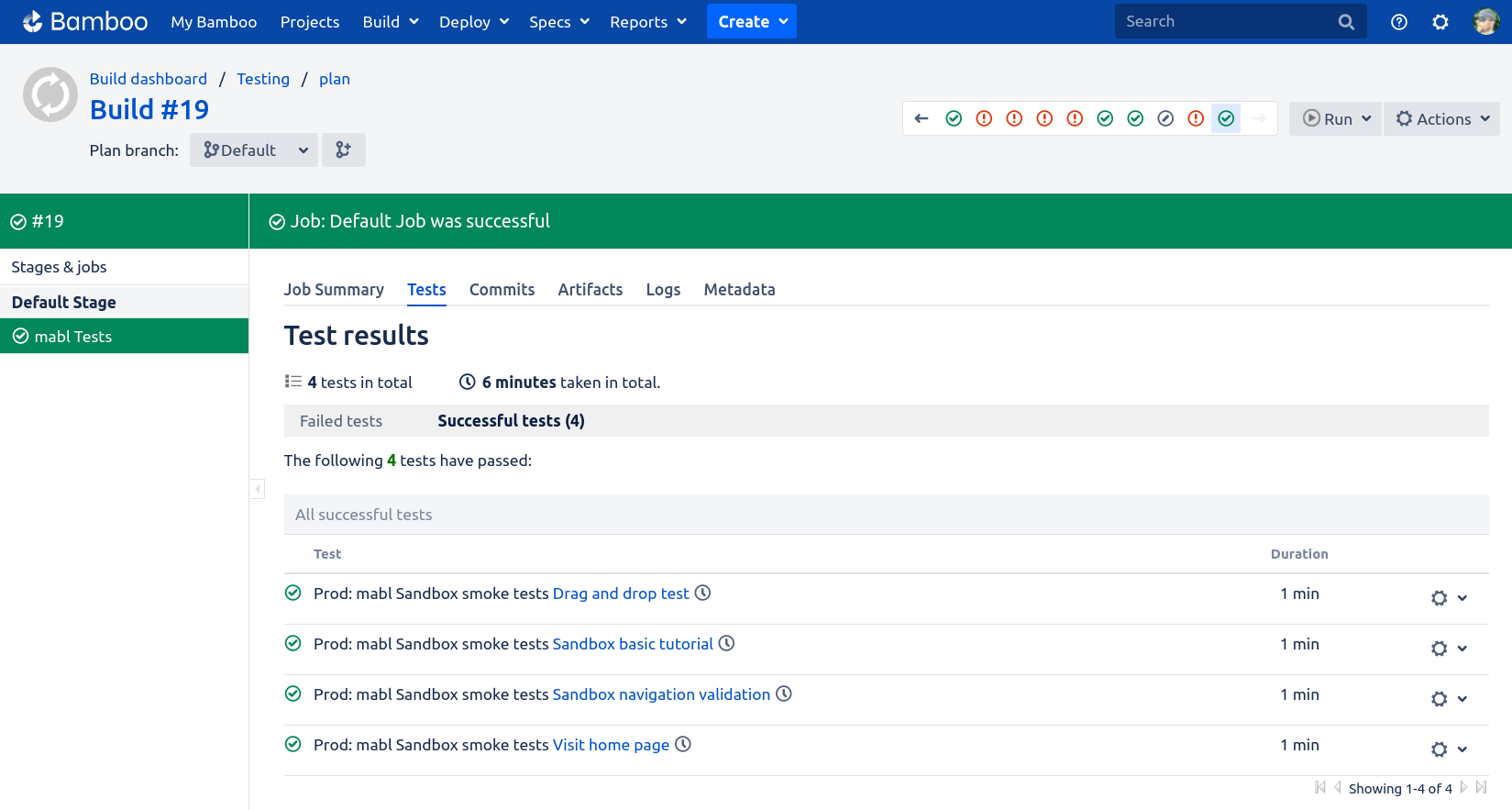Open the Create dropdown button
1512x810 pixels.
click(x=752, y=21)
